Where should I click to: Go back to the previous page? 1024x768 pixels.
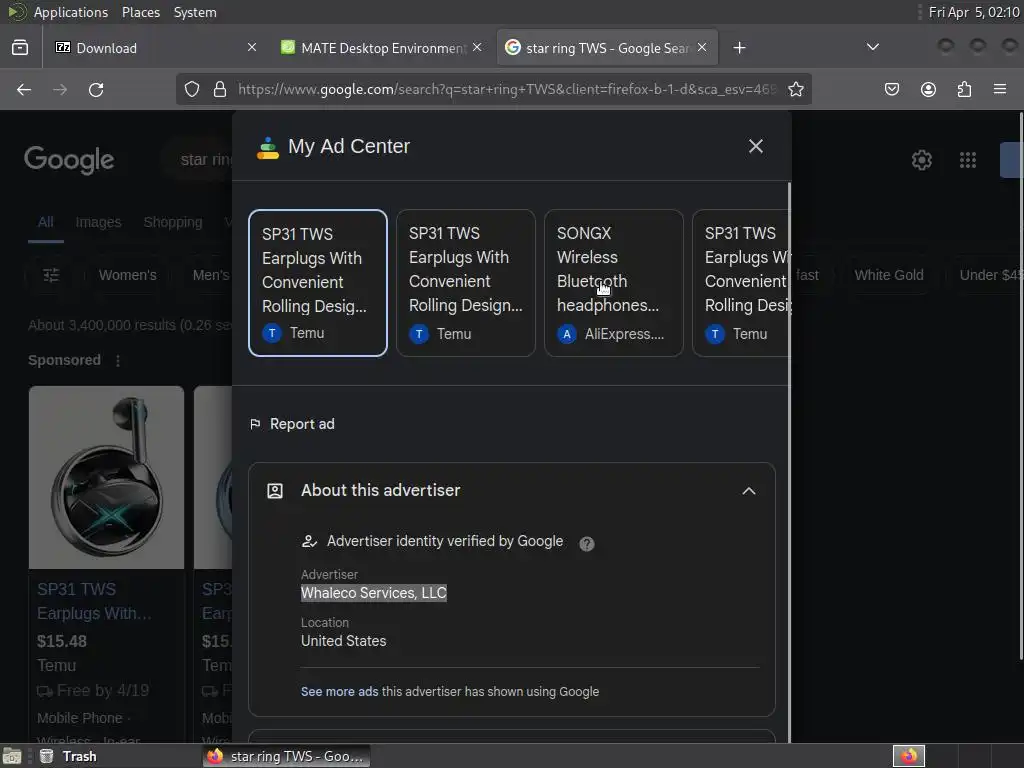24,89
